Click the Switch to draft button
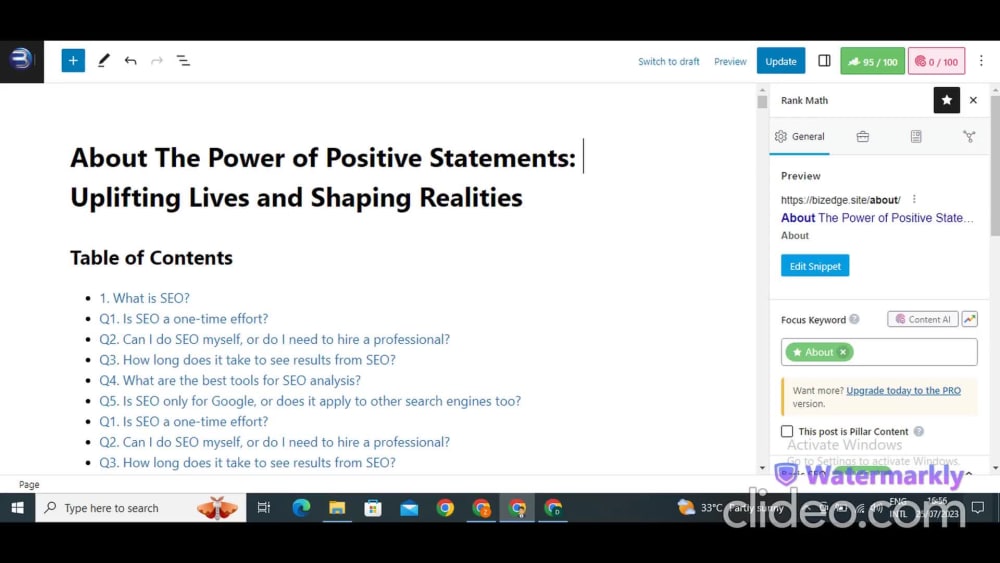Viewport: 1000px width, 563px height. click(x=668, y=61)
